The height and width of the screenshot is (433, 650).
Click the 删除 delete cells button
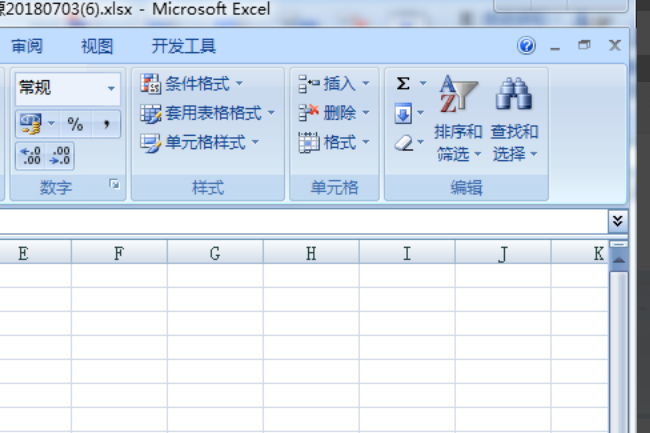[x=327, y=113]
